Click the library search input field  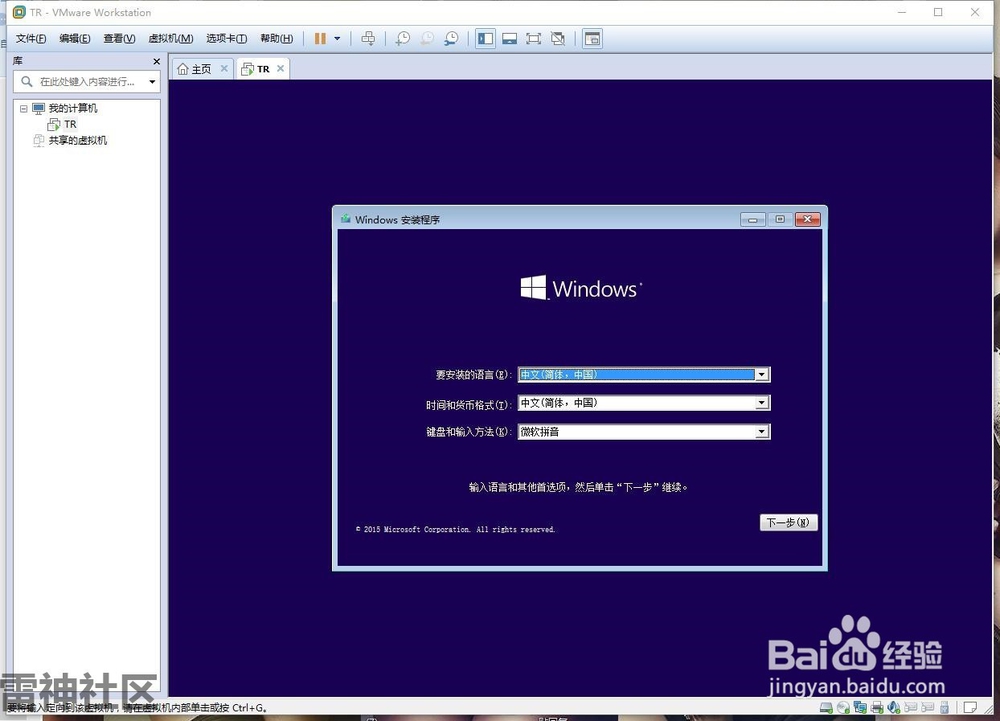(87, 82)
